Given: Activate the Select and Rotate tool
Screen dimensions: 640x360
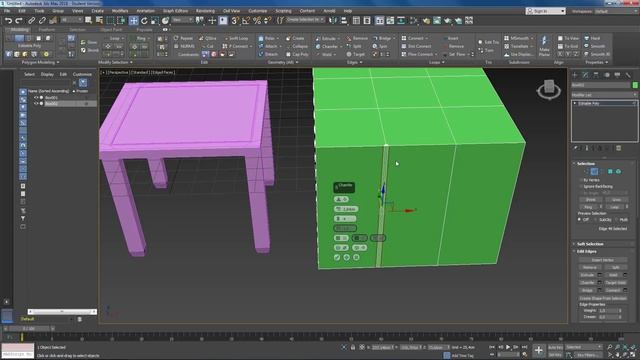Looking at the screenshot, I should (144, 20).
